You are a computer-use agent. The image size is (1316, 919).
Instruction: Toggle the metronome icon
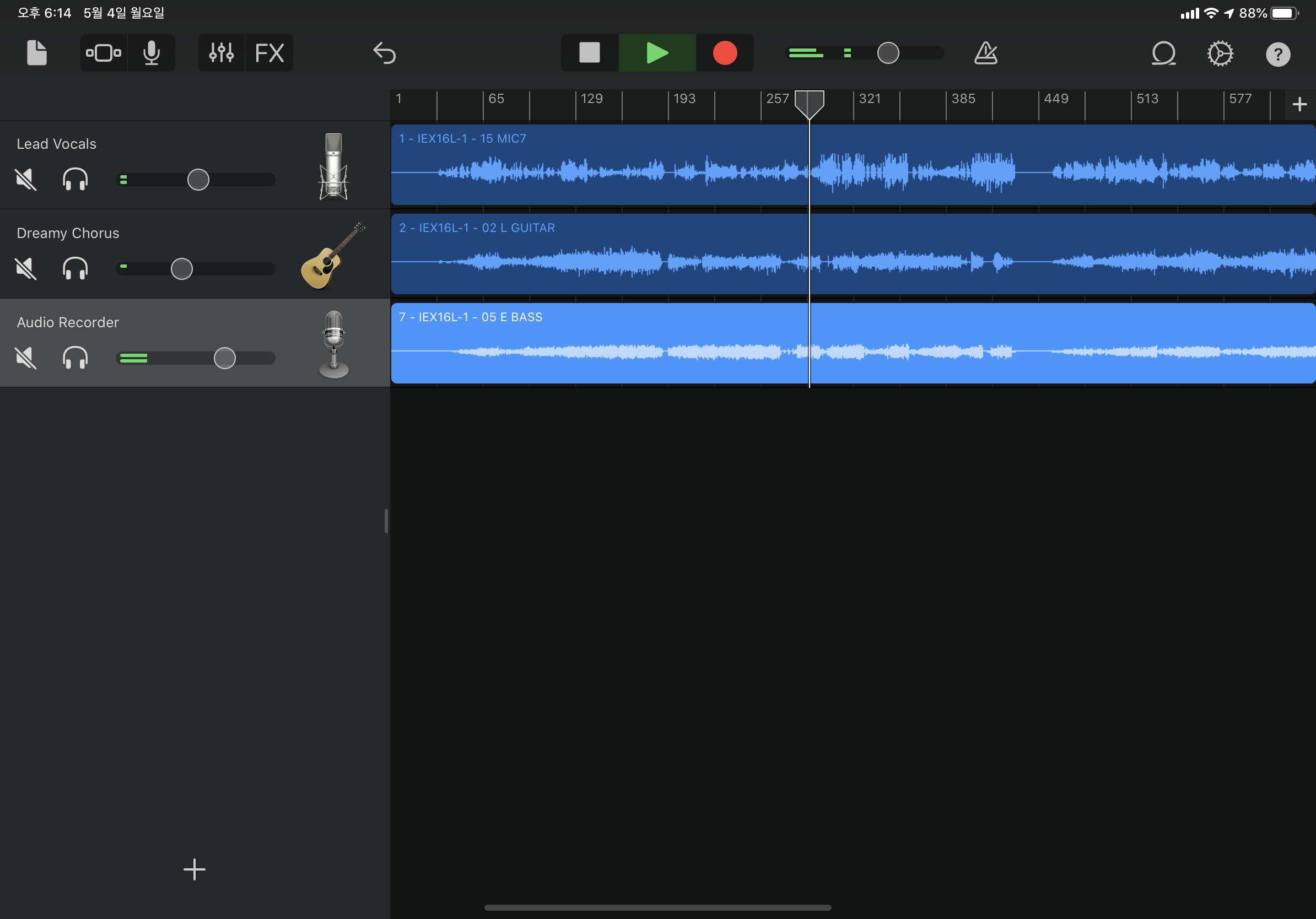click(986, 53)
